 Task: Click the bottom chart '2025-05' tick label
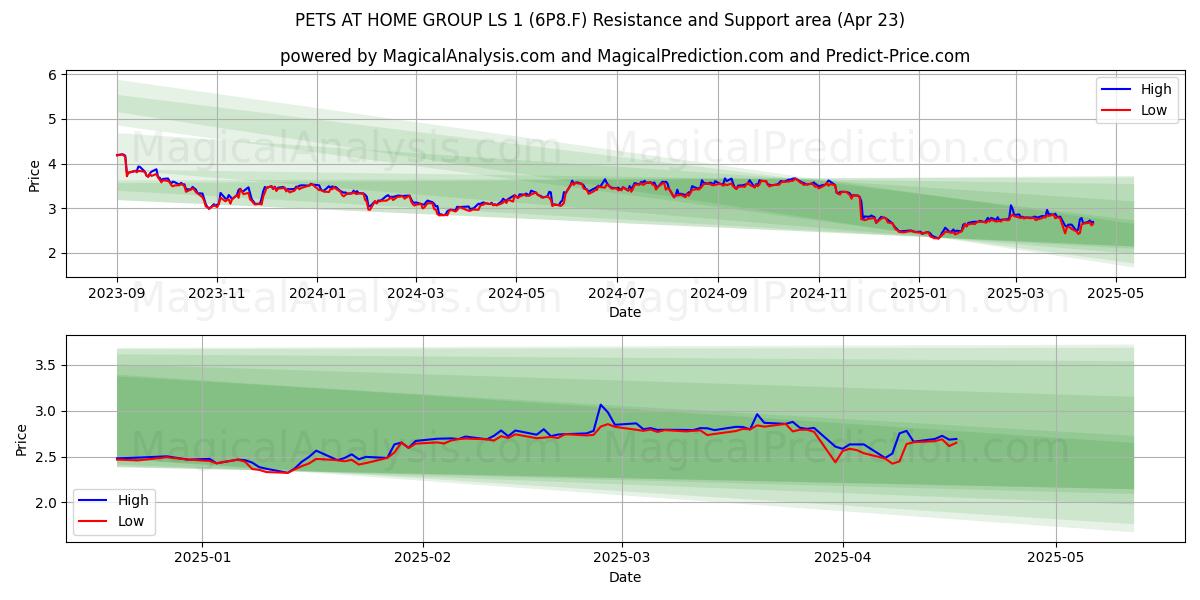coord(1057,558)
